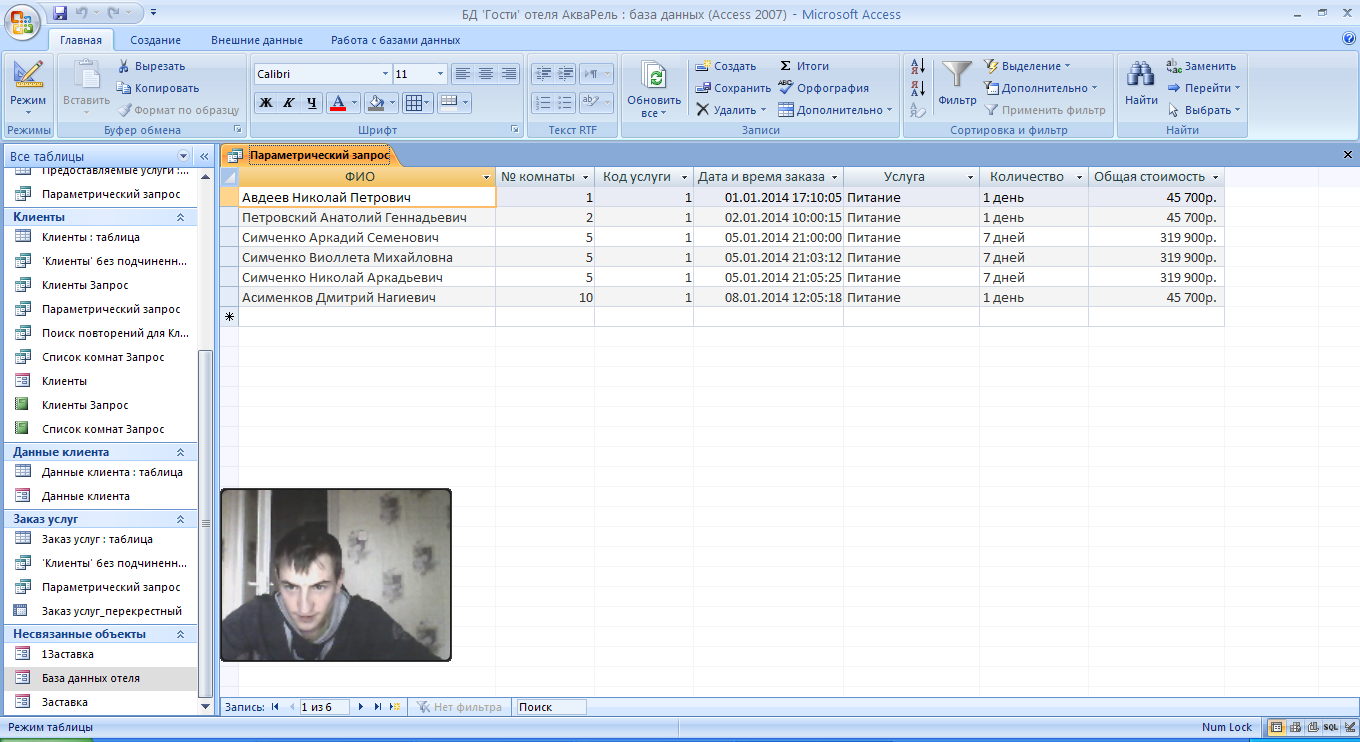Select cell Авдеев Николай Петрович
This screenshot has width=1360, height=742.
pyautogui.click(x=367, y=197)
